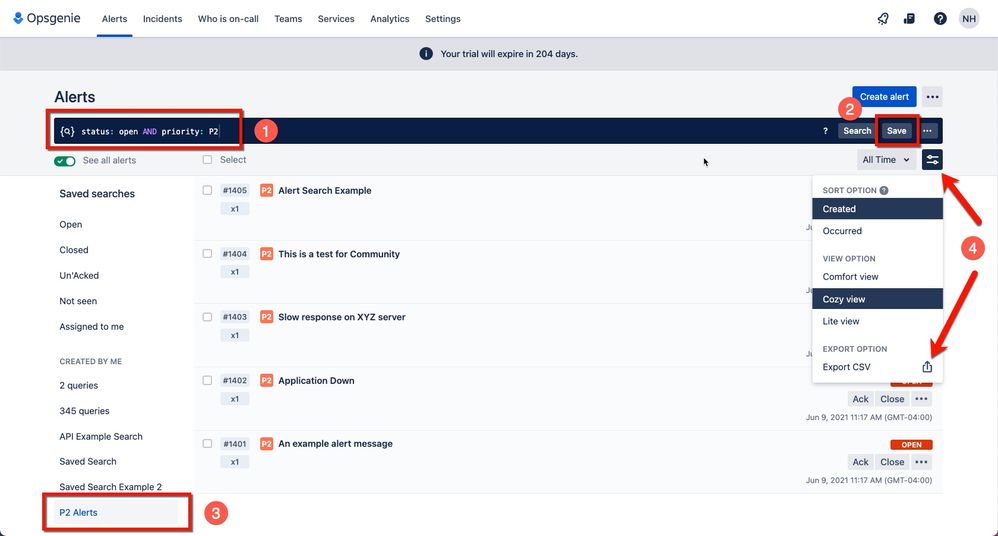
Task: Open the Settings tab
Action: tap(443, 19)
